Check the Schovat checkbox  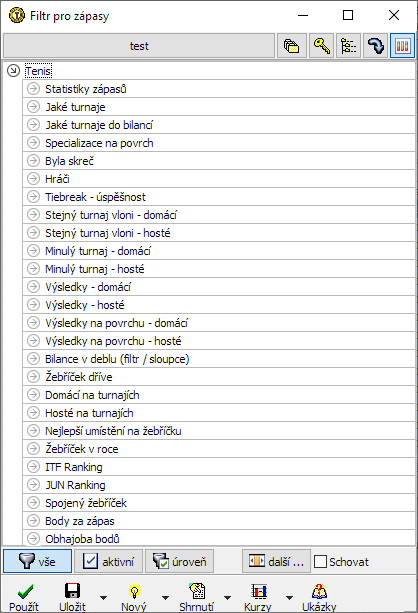[x=321, y=562]
